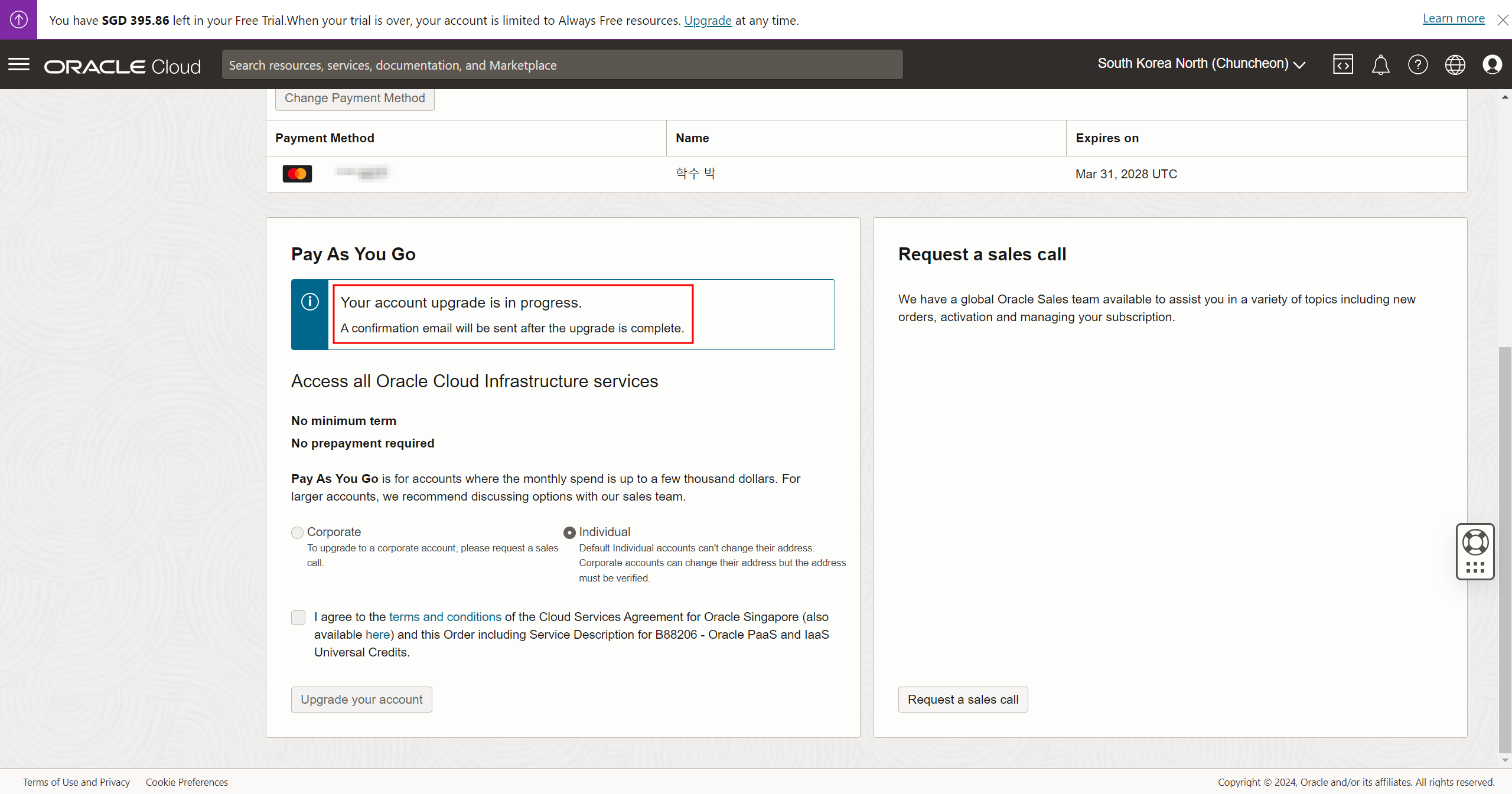
Task: Open Cloud Shell developer tools icon
Action: (x=1342, y=64)
